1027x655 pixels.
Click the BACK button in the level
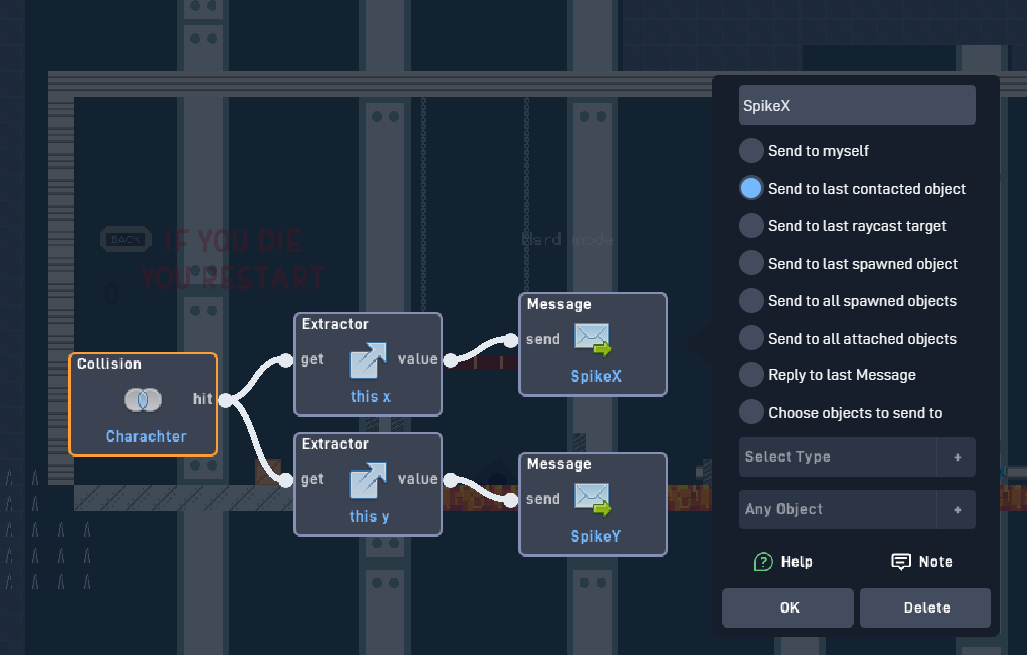(126, 239)
